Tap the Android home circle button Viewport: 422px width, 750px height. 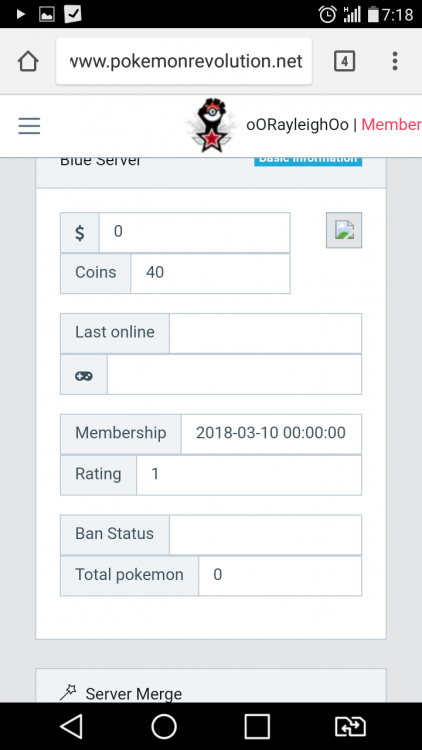[164, 726]
